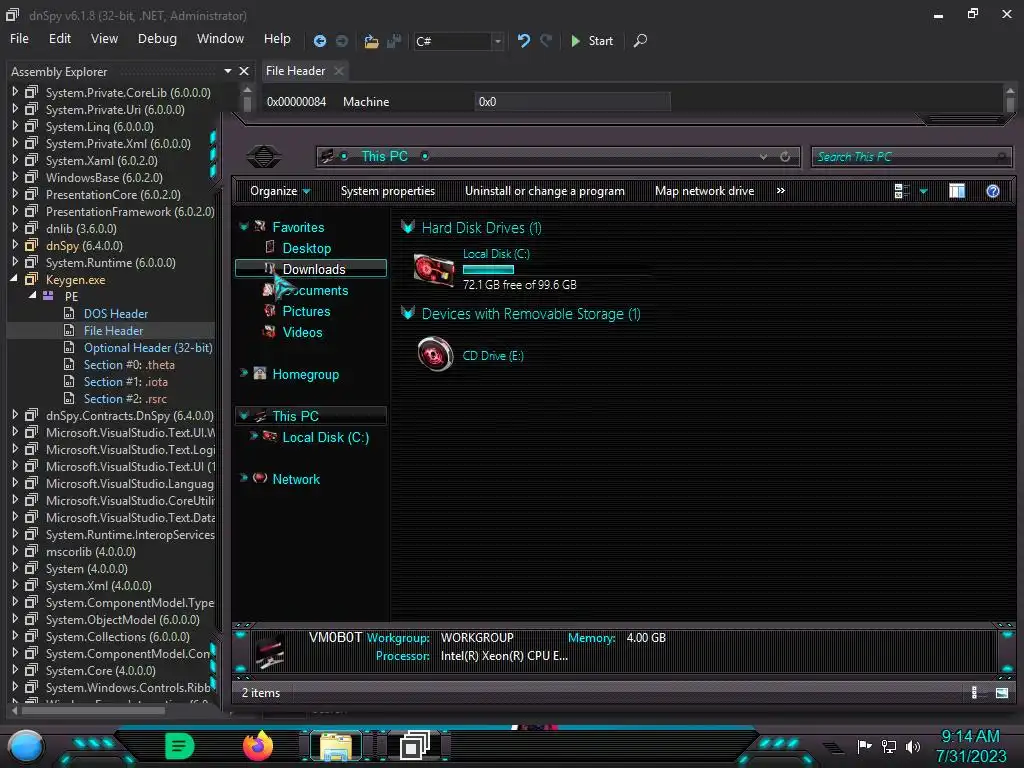1024x768 pixels.
Task: Open the View menu
Action: pos(104,39)
